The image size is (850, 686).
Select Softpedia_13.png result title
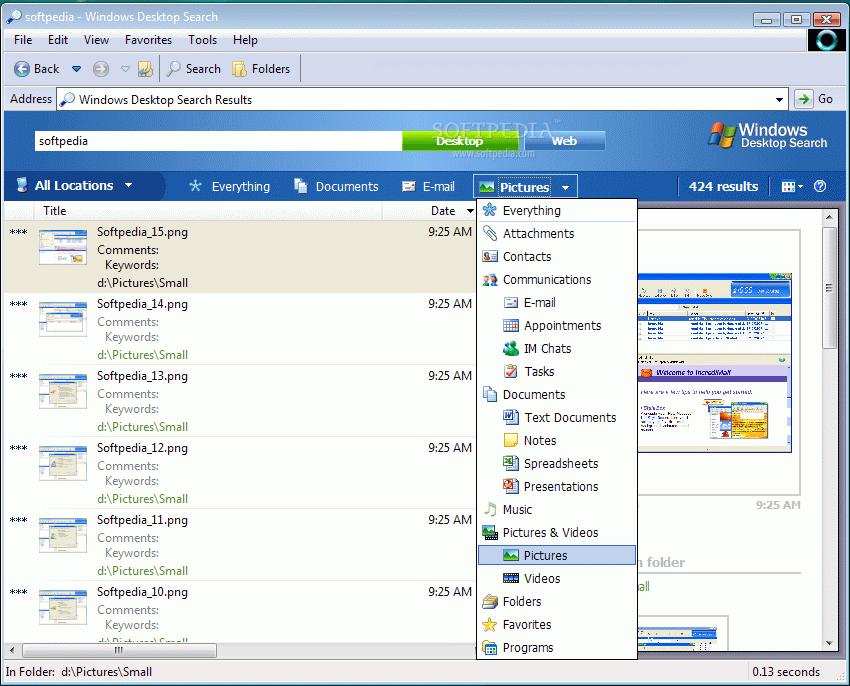coord(143,376)
